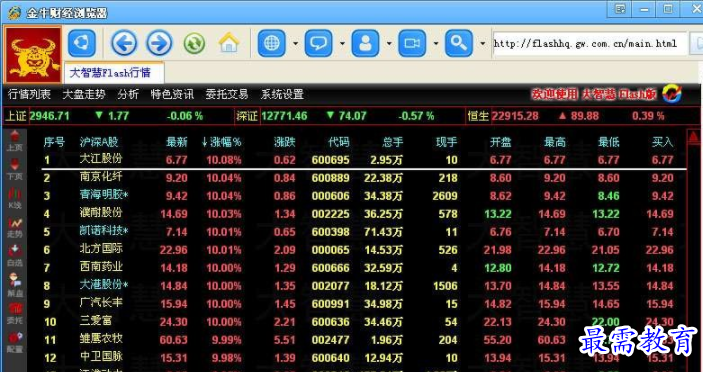The width and height of the screenshot is (703, 372).
Task: Go forward with the right arrow button
Action: click(x=159, y=43)
